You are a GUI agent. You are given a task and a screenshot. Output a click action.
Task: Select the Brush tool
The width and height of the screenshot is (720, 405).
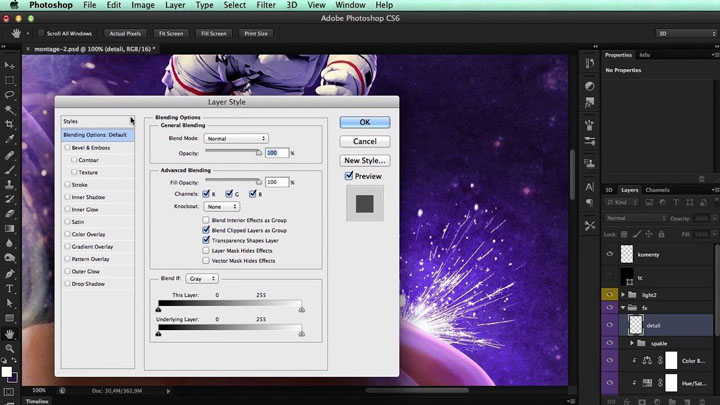tap(9, 169)
